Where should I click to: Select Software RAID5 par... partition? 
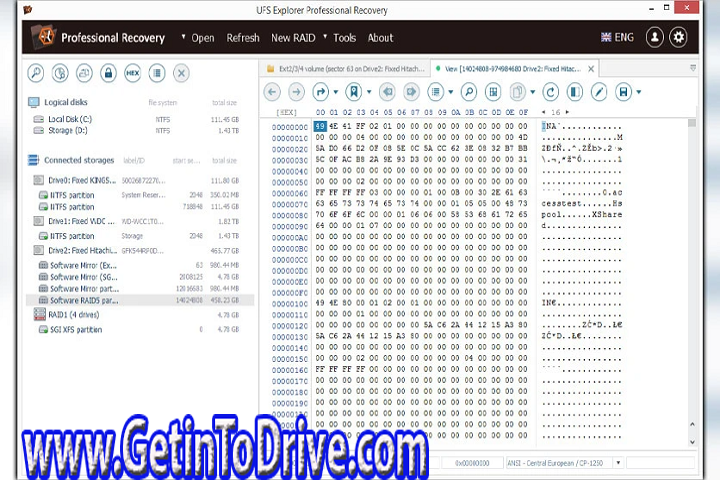[140, 300]
